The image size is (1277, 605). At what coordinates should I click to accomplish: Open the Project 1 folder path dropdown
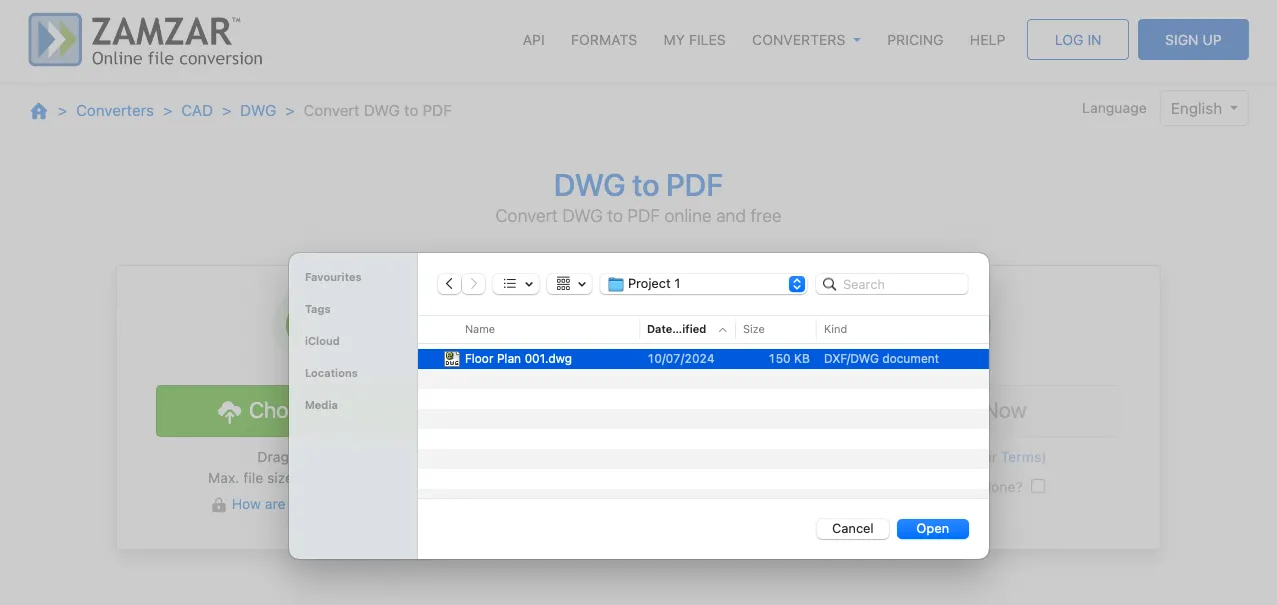tap(703, 284)
